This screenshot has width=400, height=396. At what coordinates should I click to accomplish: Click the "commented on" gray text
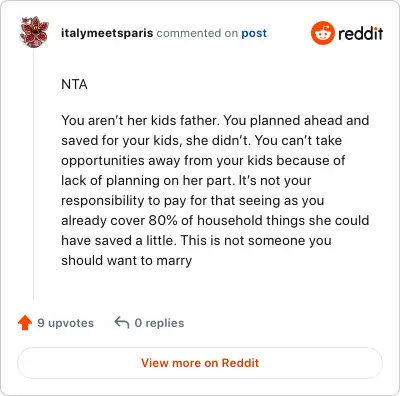coord(197,33)
